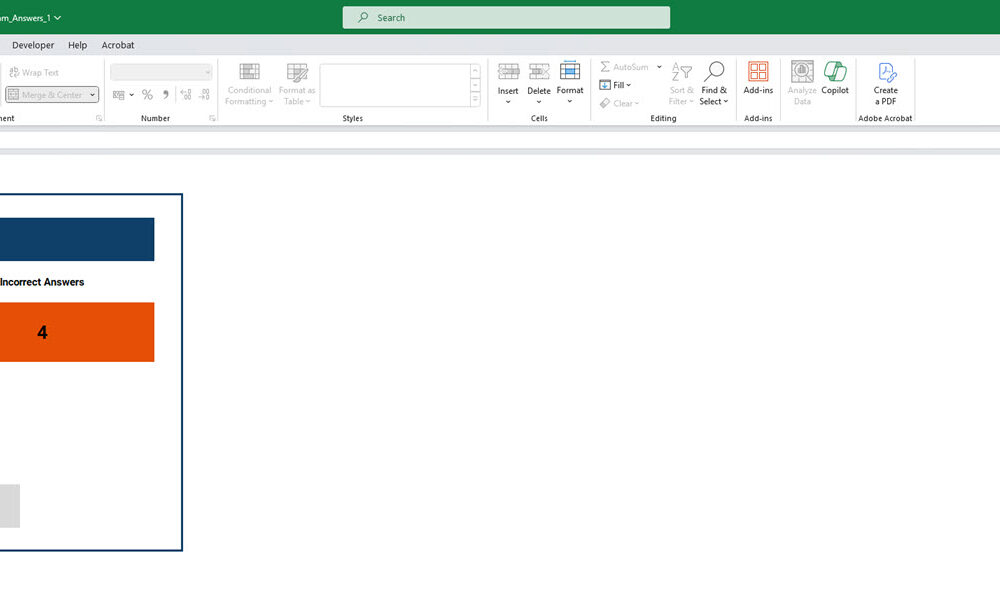Open the Fill menu
Screen dimensions: 1000x602
pos(615,85)
